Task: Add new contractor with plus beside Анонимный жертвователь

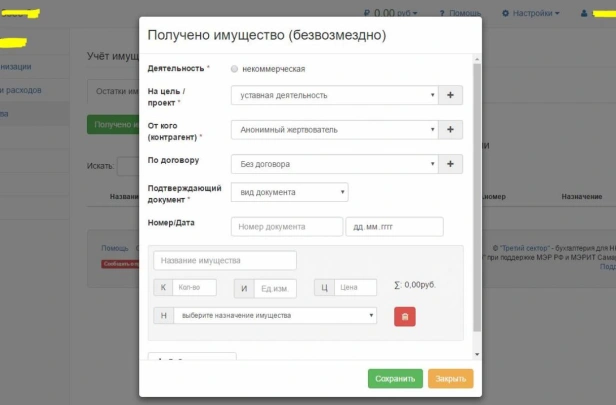Action: (450, 130)
